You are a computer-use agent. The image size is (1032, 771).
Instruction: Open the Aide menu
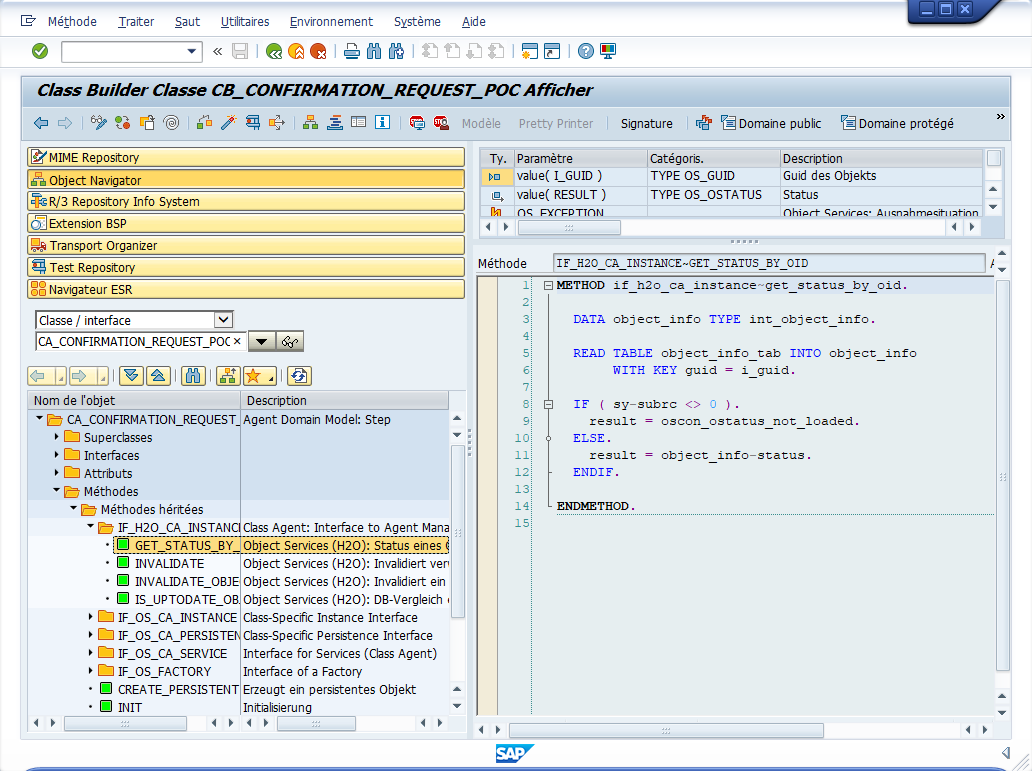474,22
